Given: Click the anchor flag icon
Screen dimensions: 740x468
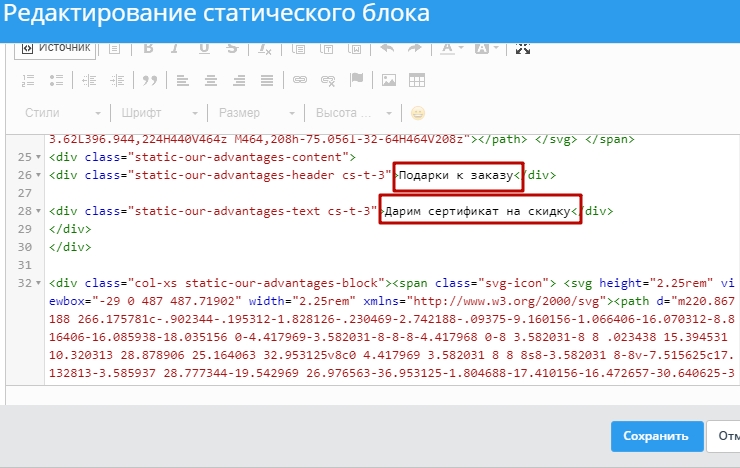Looking at the screenshot, I should 355,80.
